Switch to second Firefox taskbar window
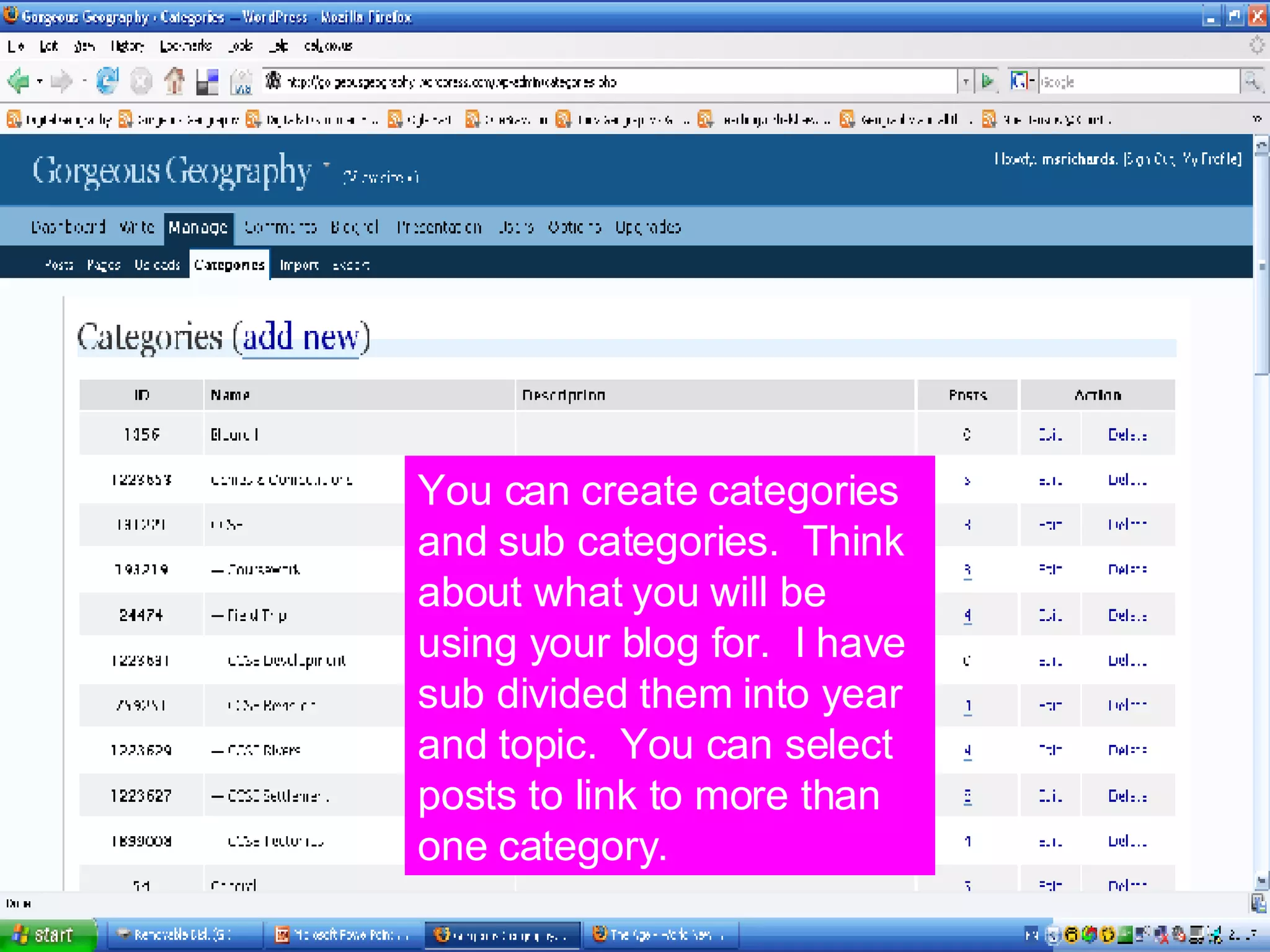1270x952 pixels. click(661, 935)
